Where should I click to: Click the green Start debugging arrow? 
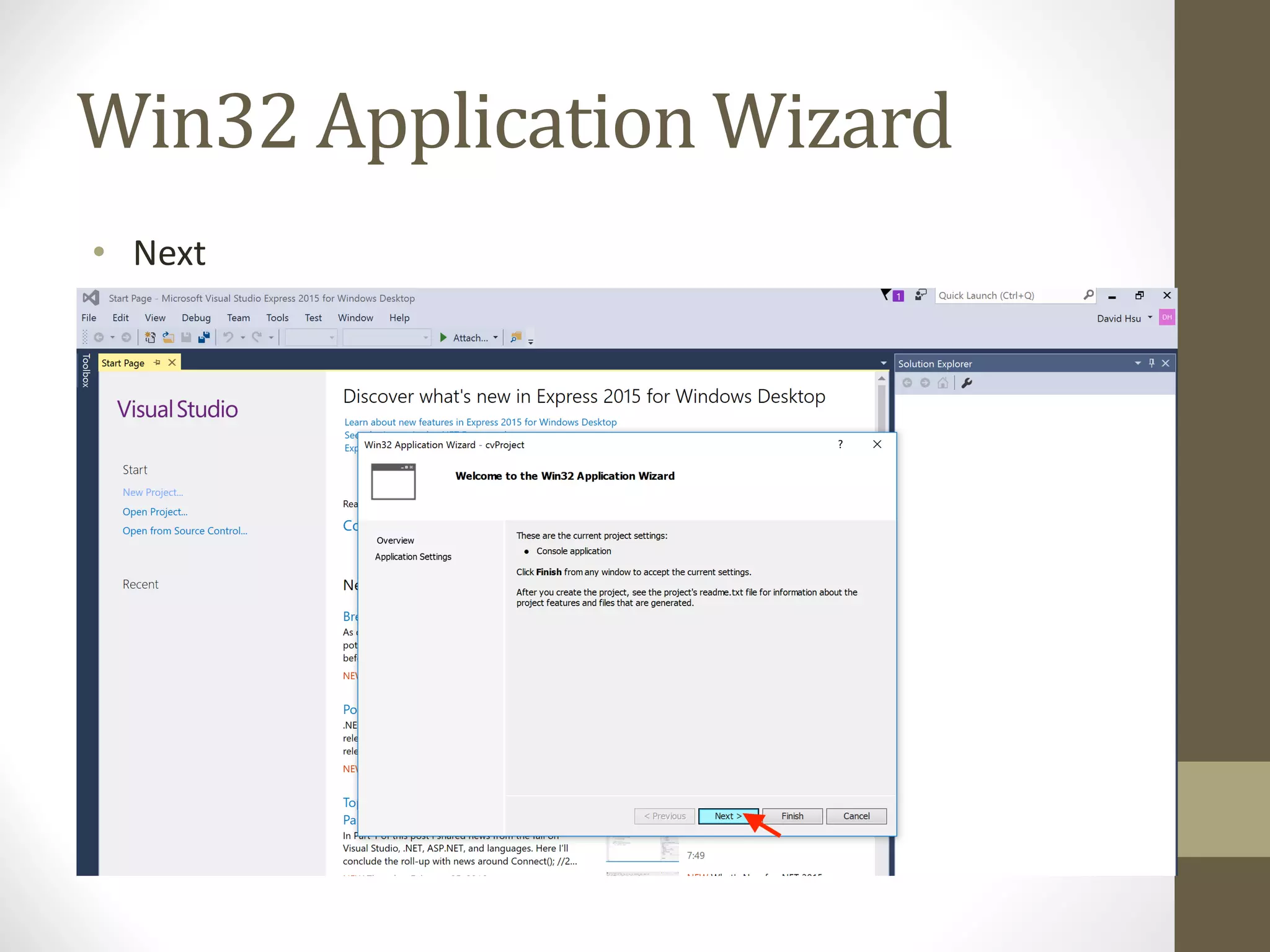click(x=443, y=337)
